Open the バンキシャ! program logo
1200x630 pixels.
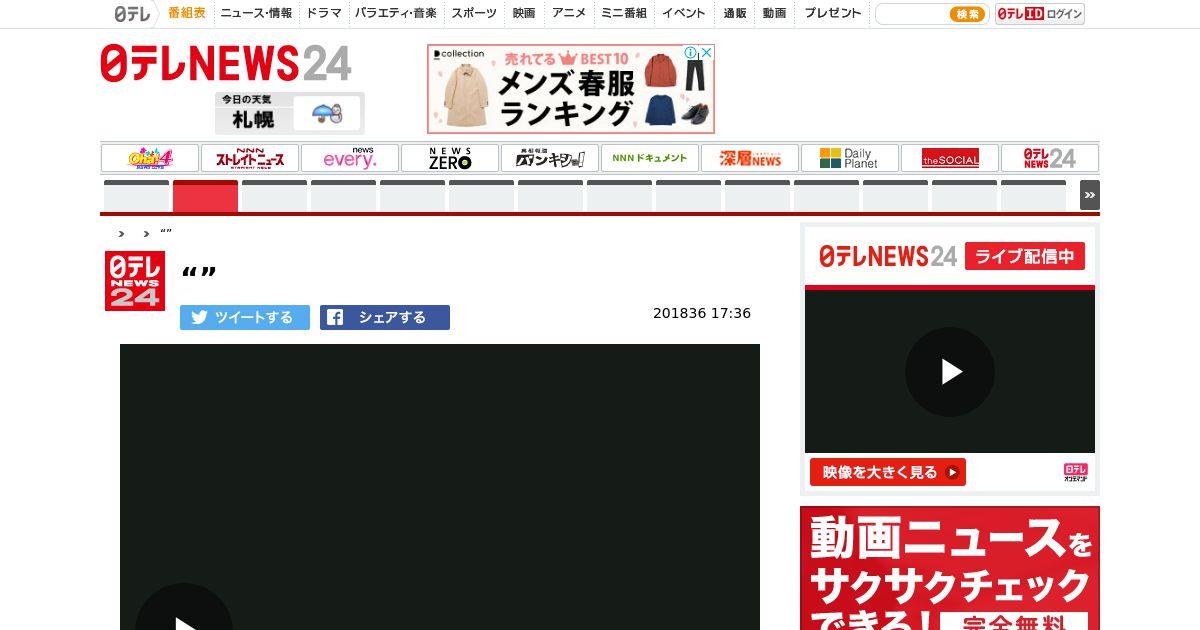tap(550, 158)
